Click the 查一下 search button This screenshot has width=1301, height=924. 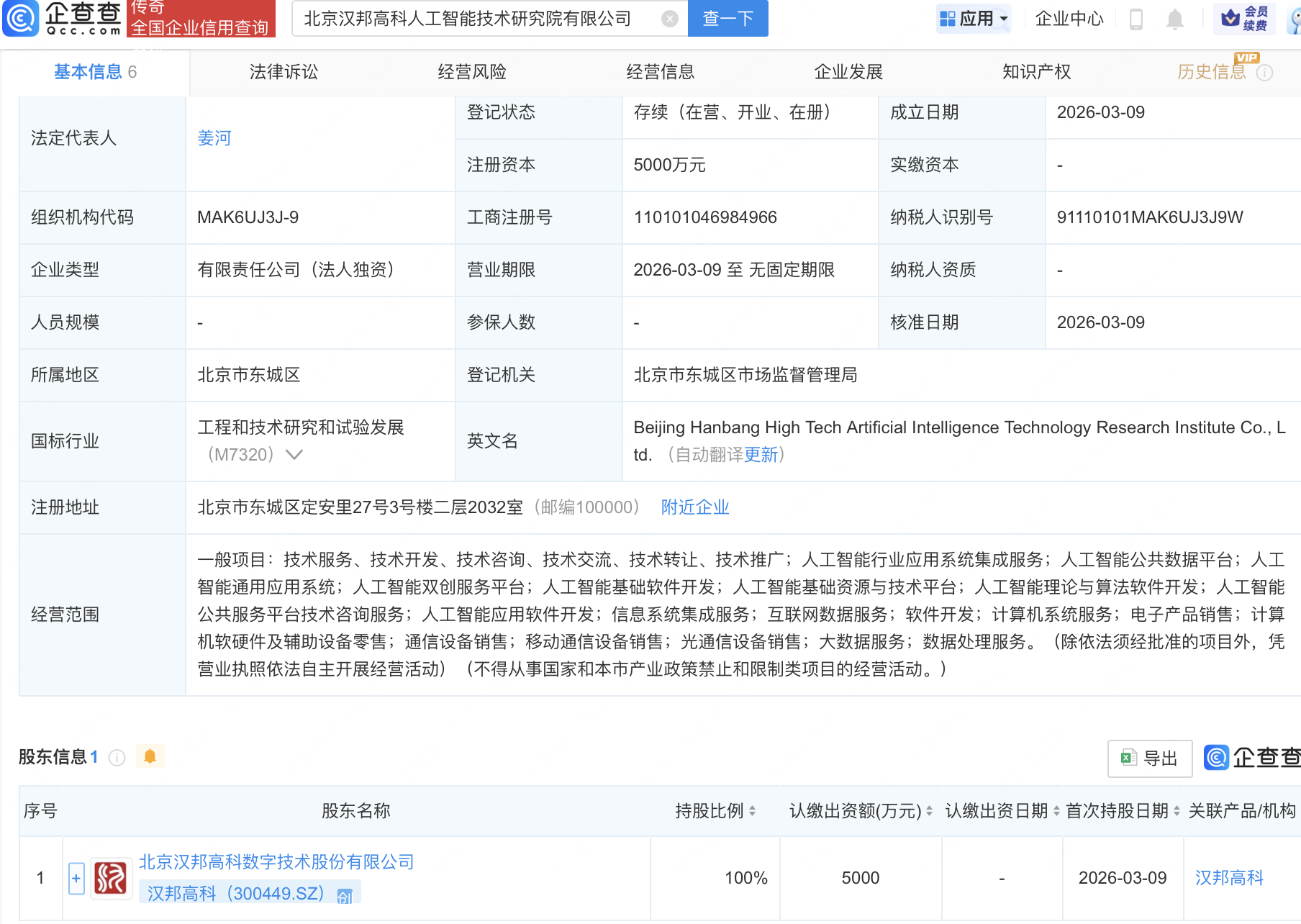tap(727, 19)
